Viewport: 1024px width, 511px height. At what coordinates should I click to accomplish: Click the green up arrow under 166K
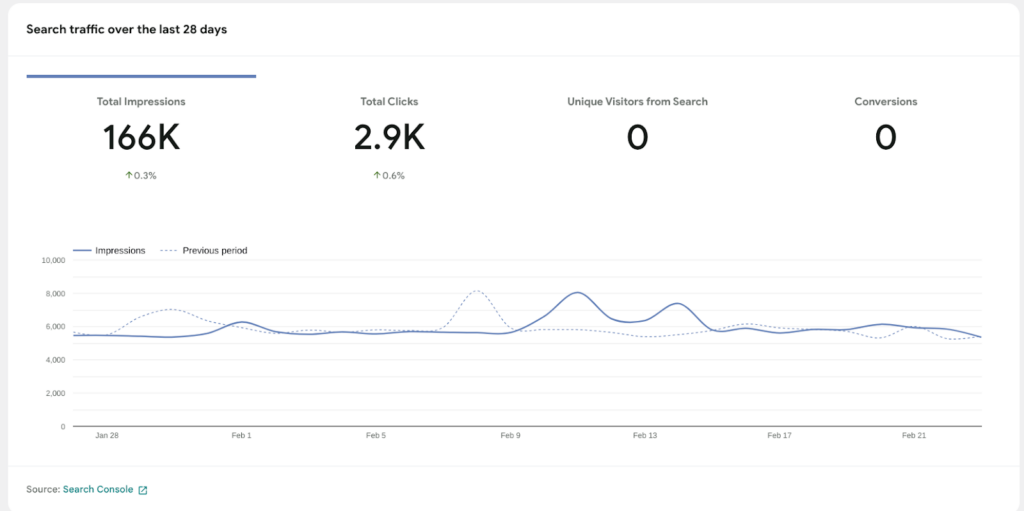pos(128,176)
